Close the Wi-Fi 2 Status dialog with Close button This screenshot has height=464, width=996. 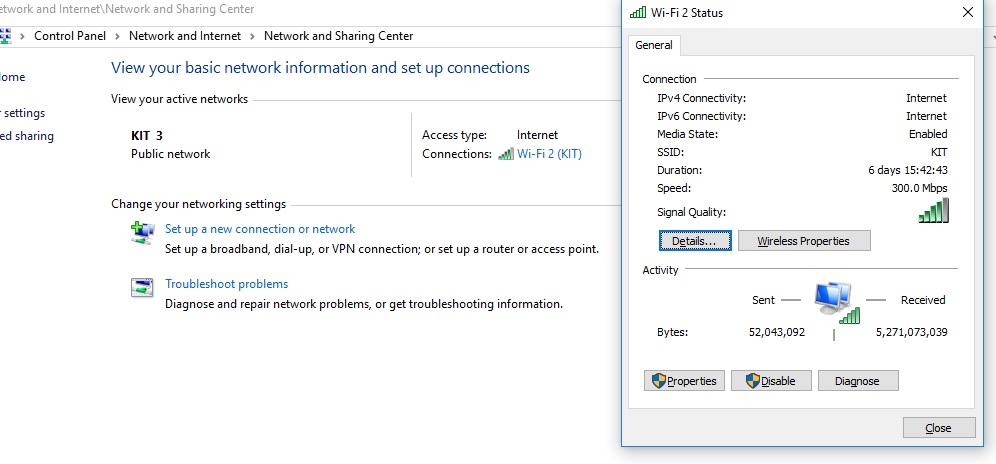[x=938, y=428]
